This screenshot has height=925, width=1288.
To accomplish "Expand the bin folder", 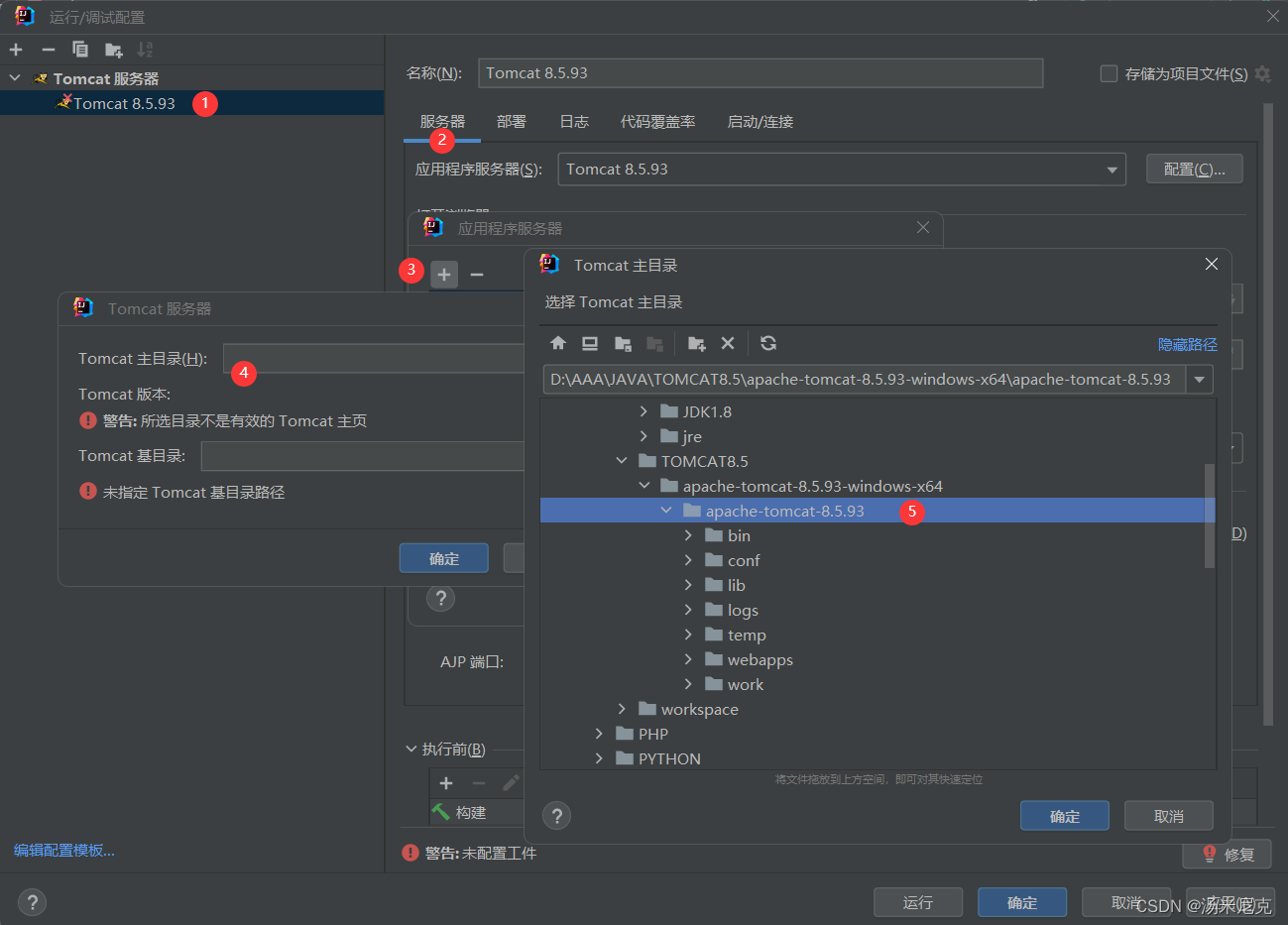I will point(688,535).
